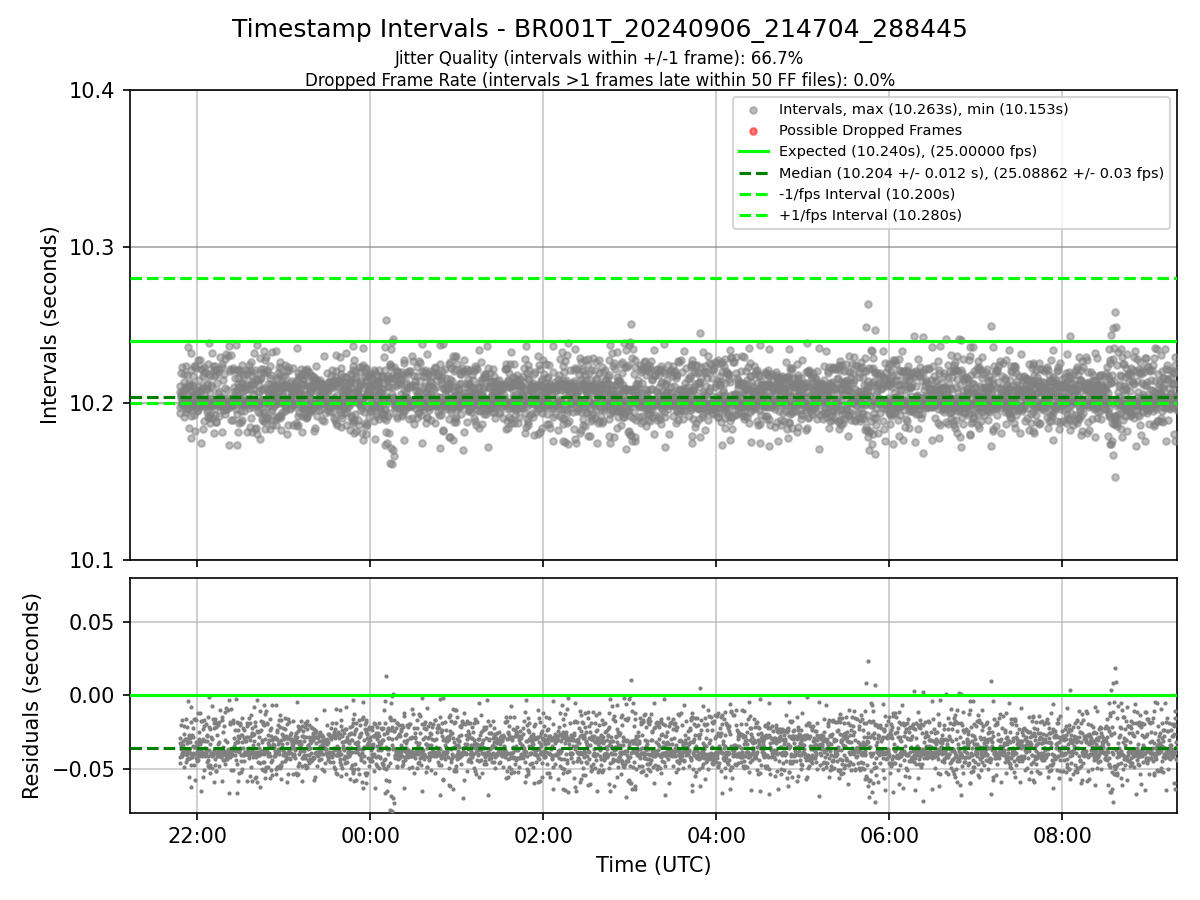The height and width of the screenshot is (900, 1200).
Task: Click the Residuals (seconds) axis label
Action: tap(31, 696)
